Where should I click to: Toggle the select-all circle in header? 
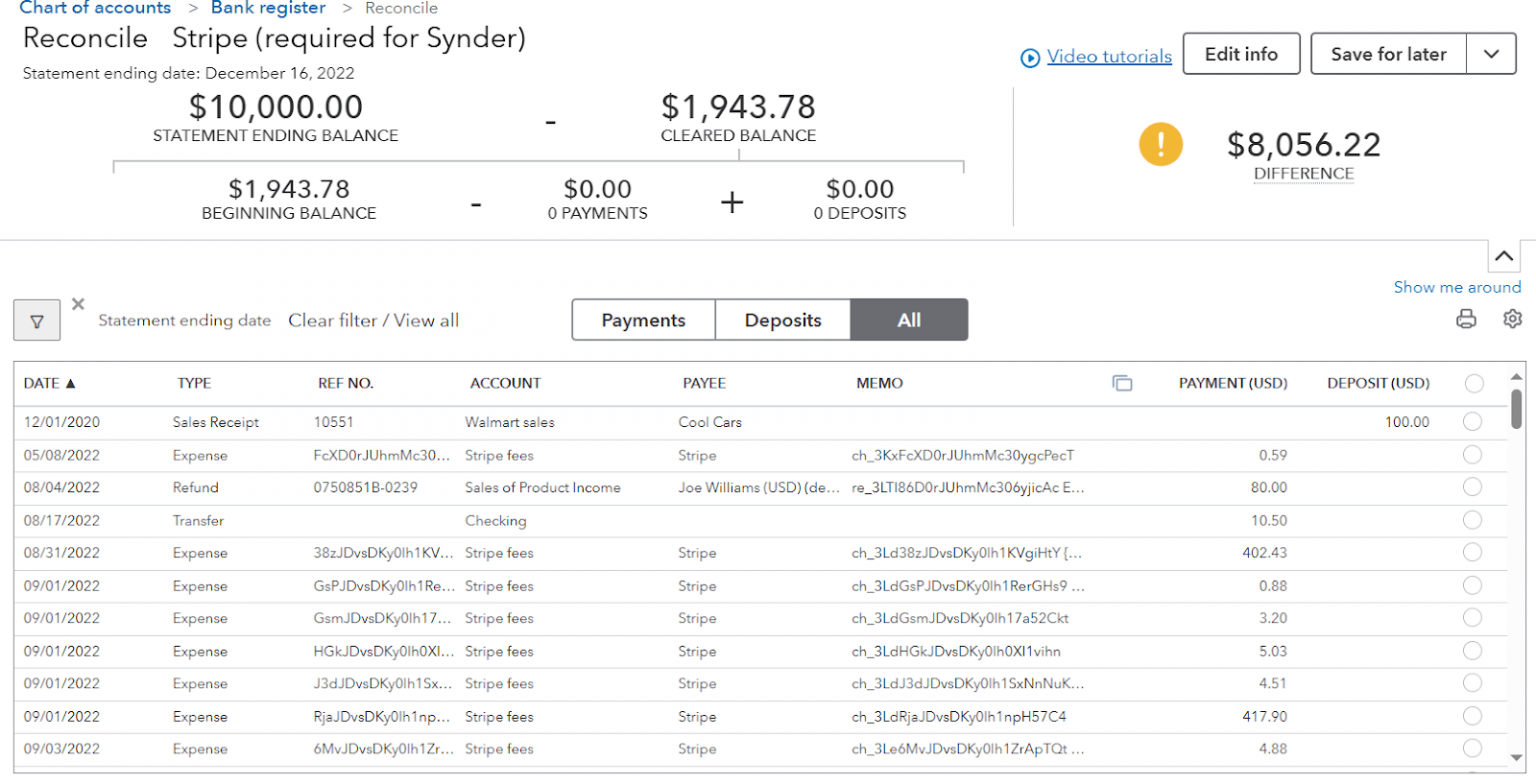coord(1473,383)
